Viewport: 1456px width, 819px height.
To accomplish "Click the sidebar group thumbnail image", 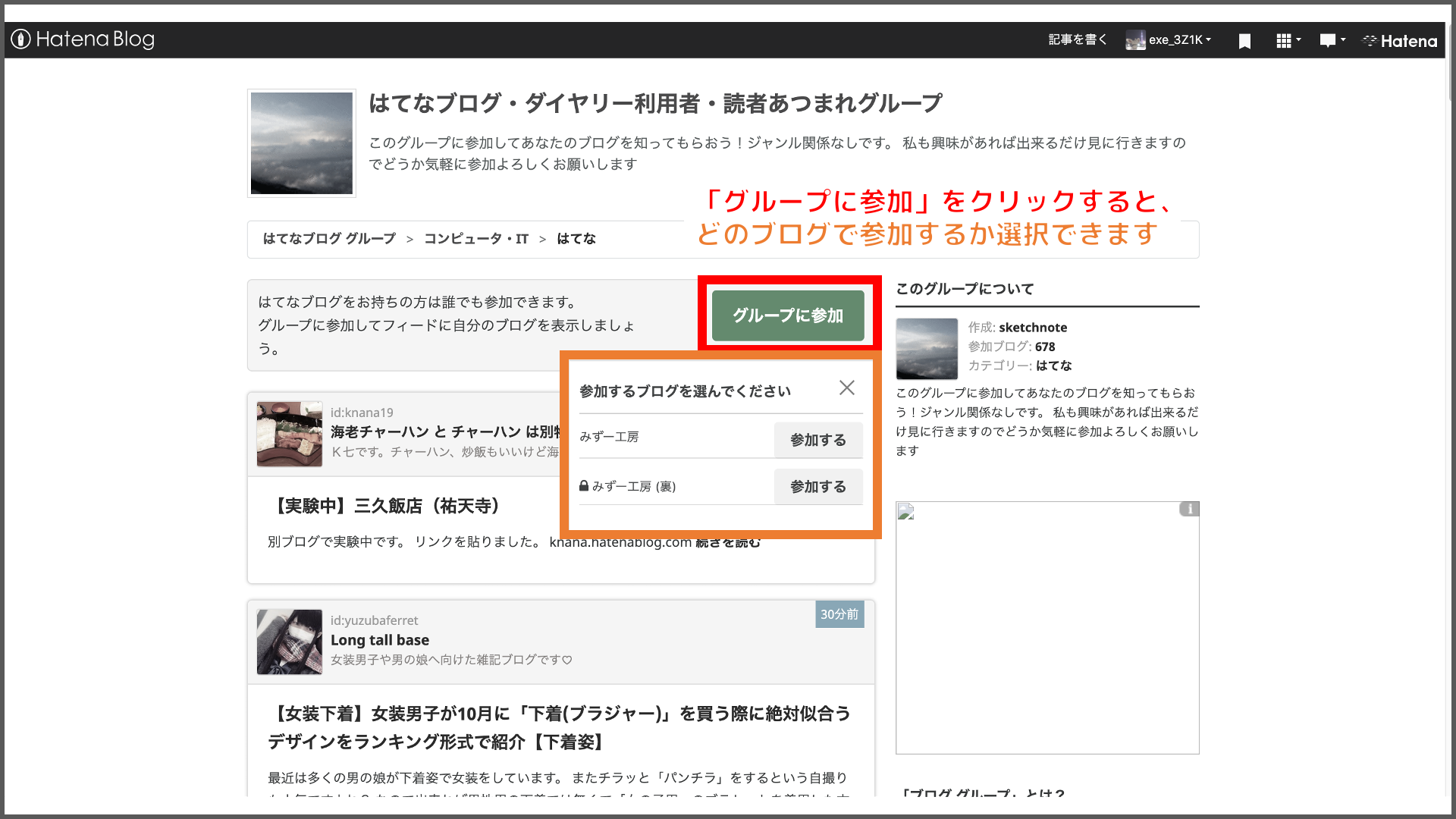I will coord(927,349).
